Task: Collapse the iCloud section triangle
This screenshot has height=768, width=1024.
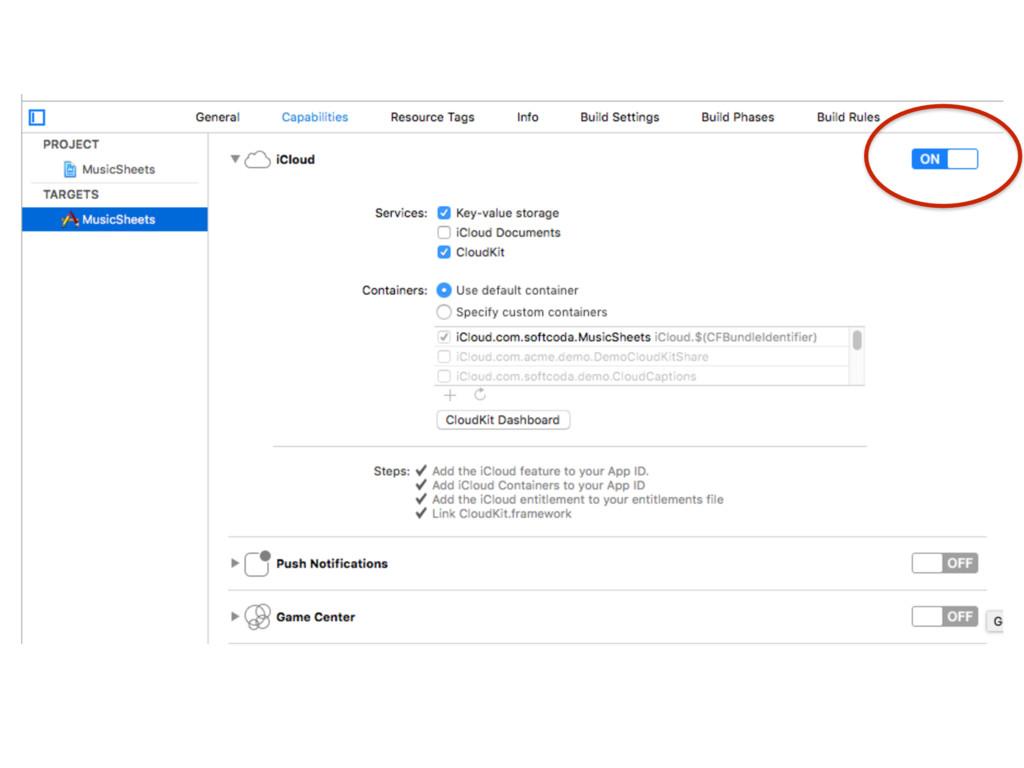Action: click(x=235, y=159)
